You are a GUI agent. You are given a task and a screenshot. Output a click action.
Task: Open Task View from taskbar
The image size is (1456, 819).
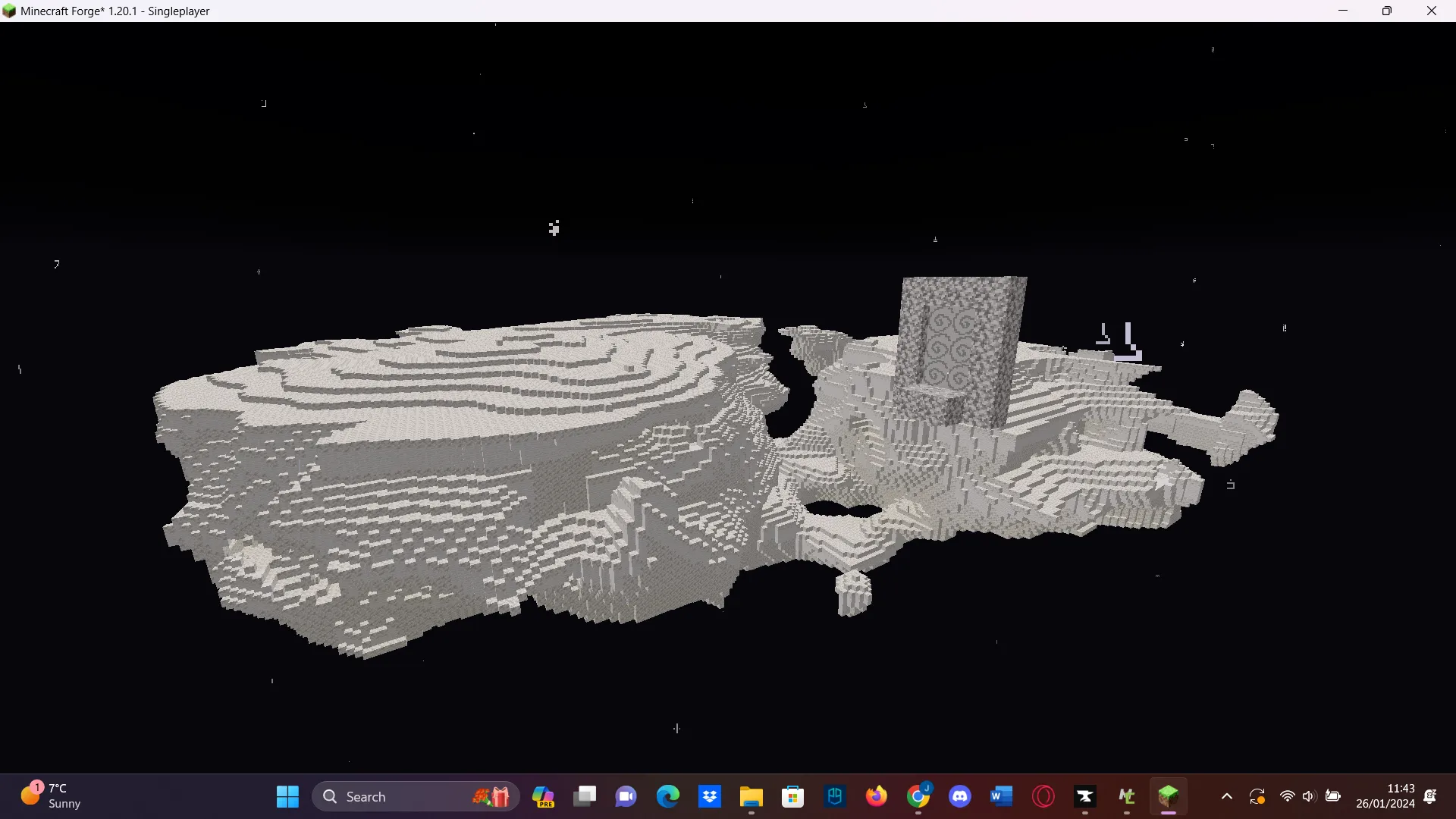click(585, 796)
